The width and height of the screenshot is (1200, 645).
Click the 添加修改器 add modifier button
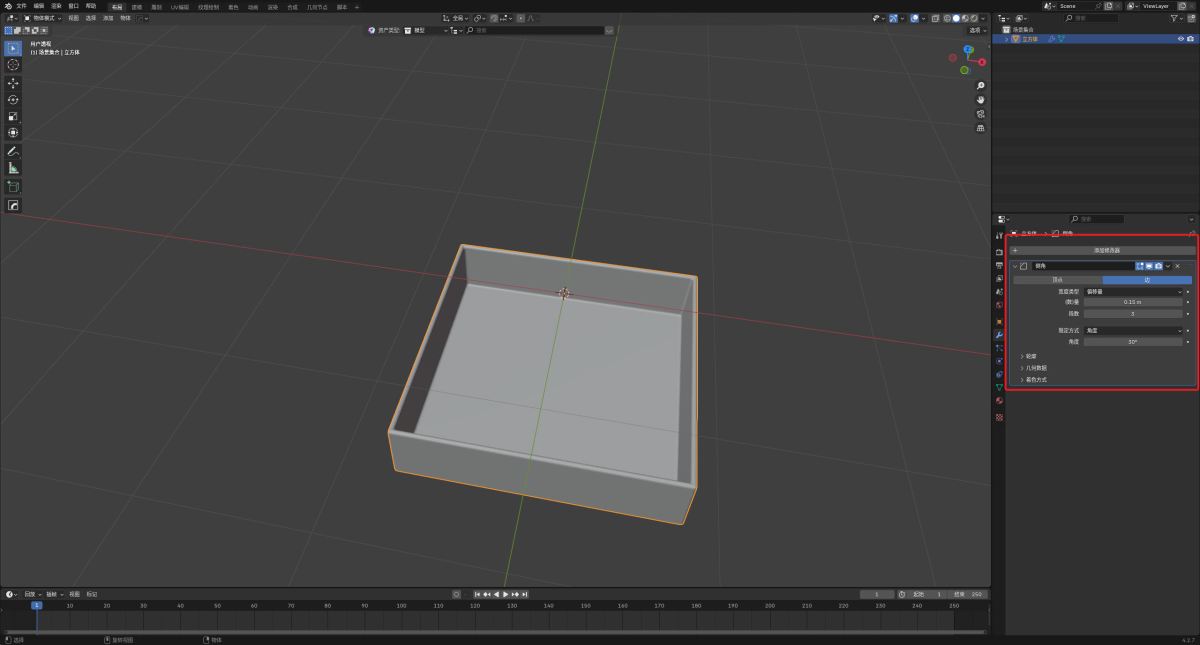pyautogui.click(x=1106, y=250)
